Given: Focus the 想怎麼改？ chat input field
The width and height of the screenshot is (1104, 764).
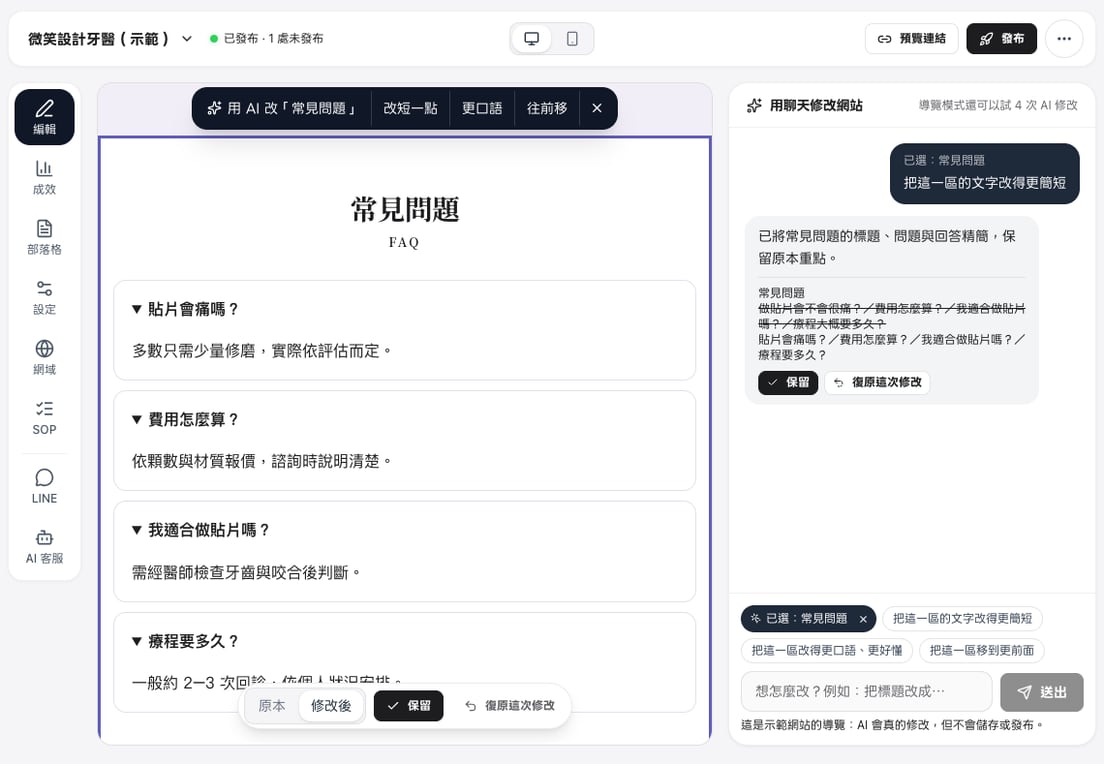Looking at the screenshot, I should click(x=866, y=691).
